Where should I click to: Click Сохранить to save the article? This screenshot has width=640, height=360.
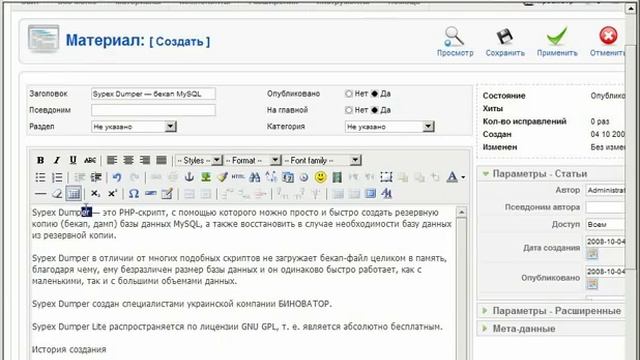click(x=505, y=42)
